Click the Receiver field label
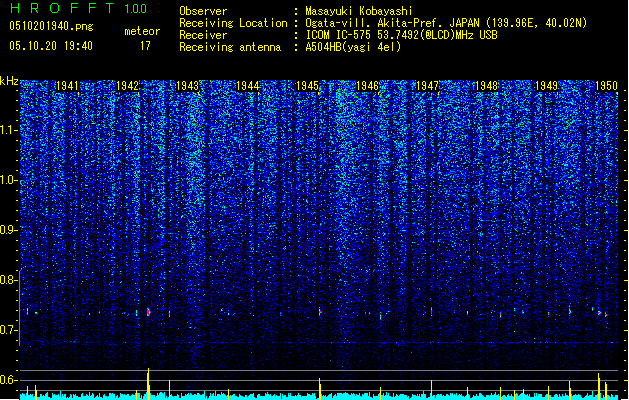629x400 pixels. point(203,35)
